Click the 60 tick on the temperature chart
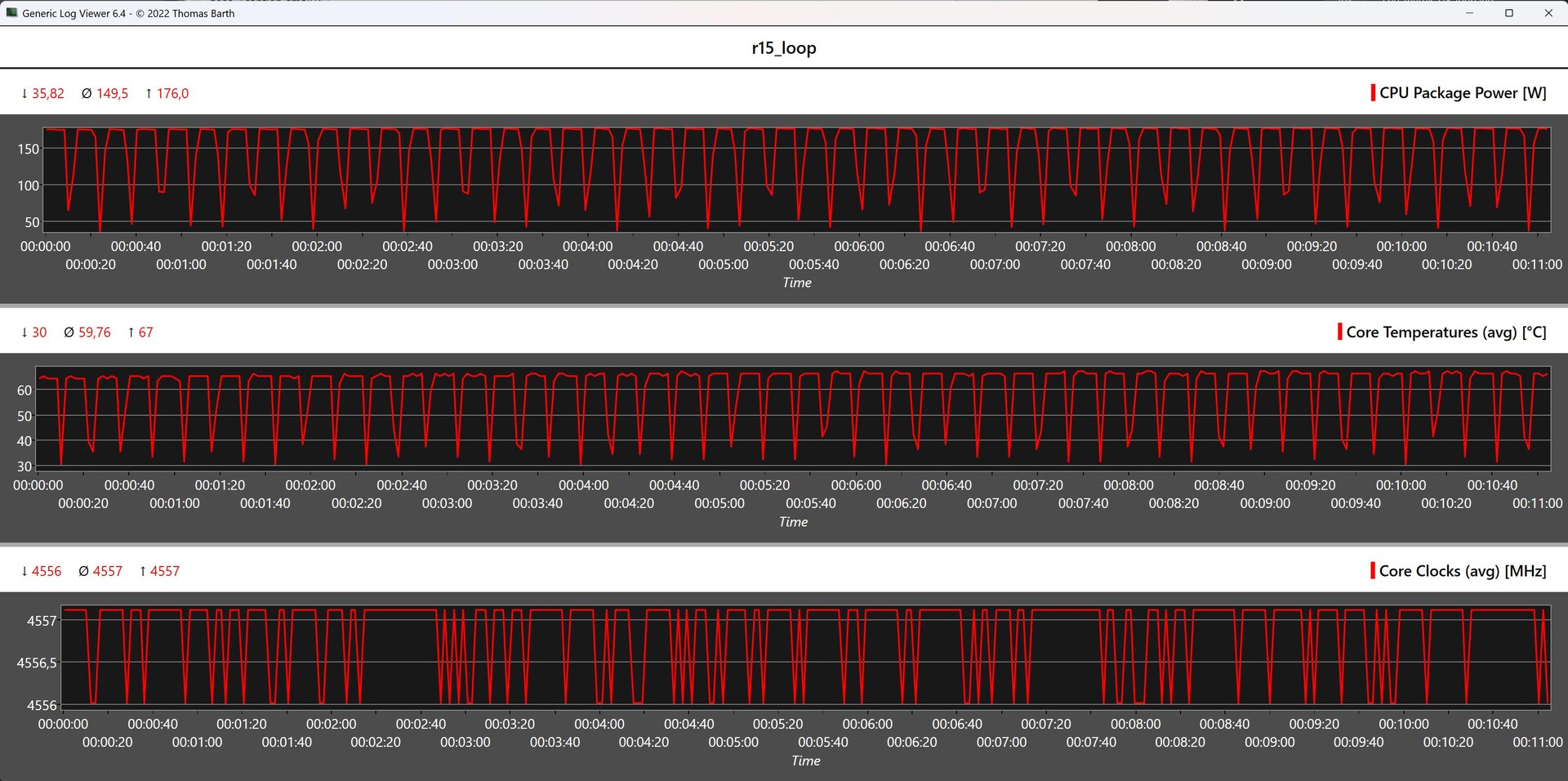The height and width of the screenshot is (781, 1568). pos(24,390)
